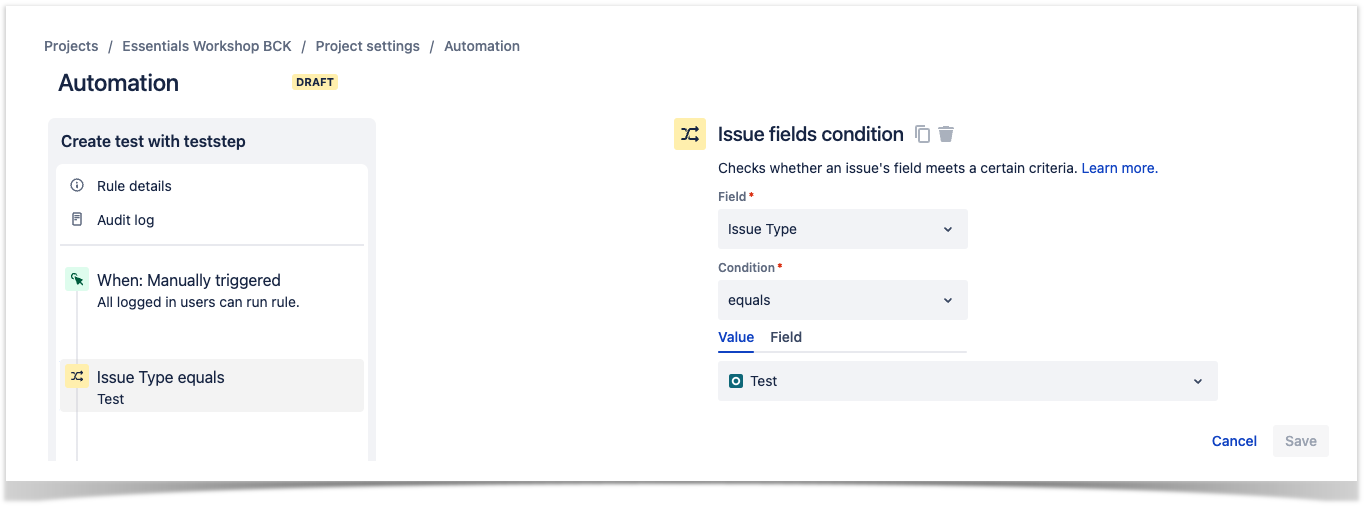Click the DRAFT status badge
This screenshot has height=510, width=1371.
(315, 82)
